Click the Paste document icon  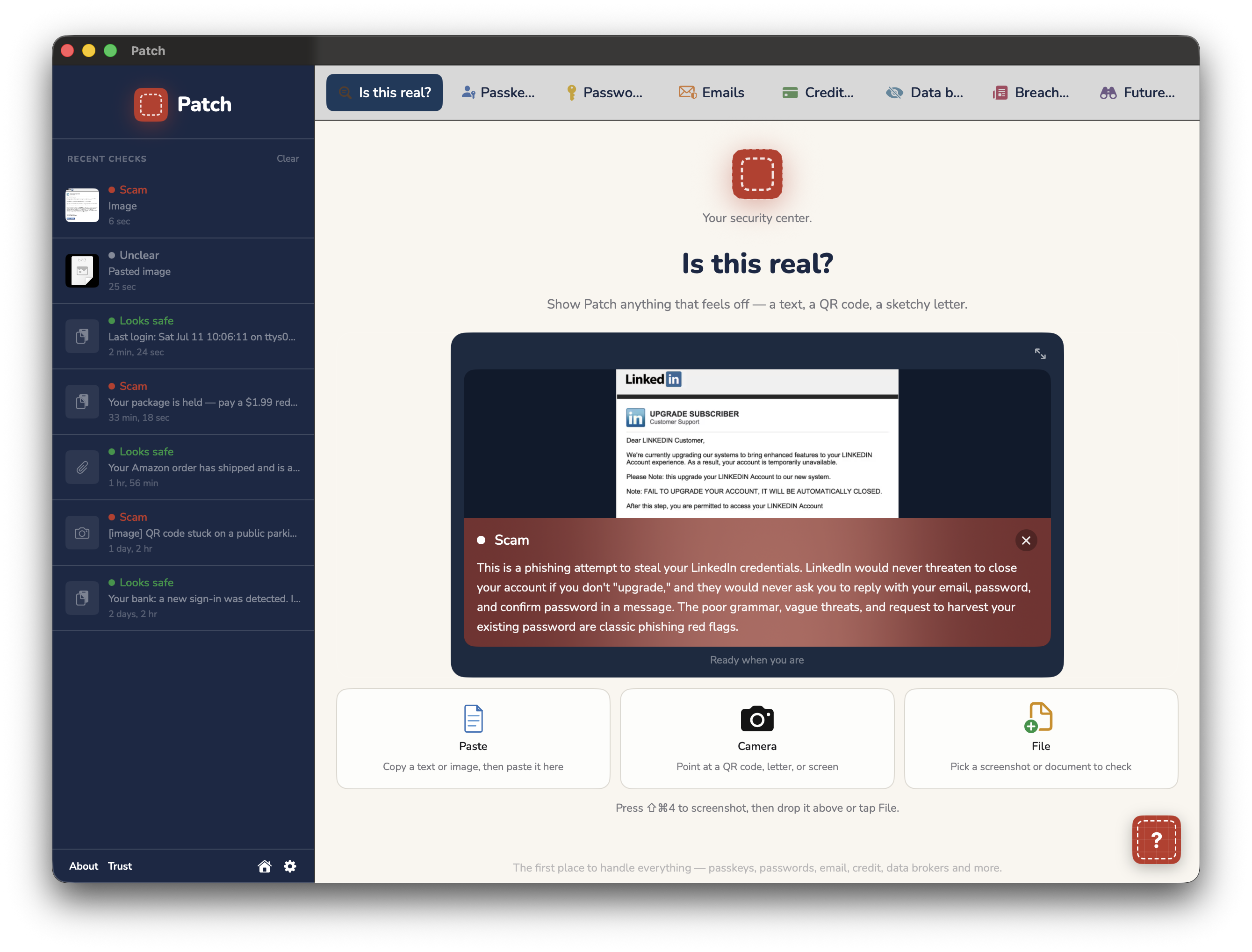click(473, 718)
